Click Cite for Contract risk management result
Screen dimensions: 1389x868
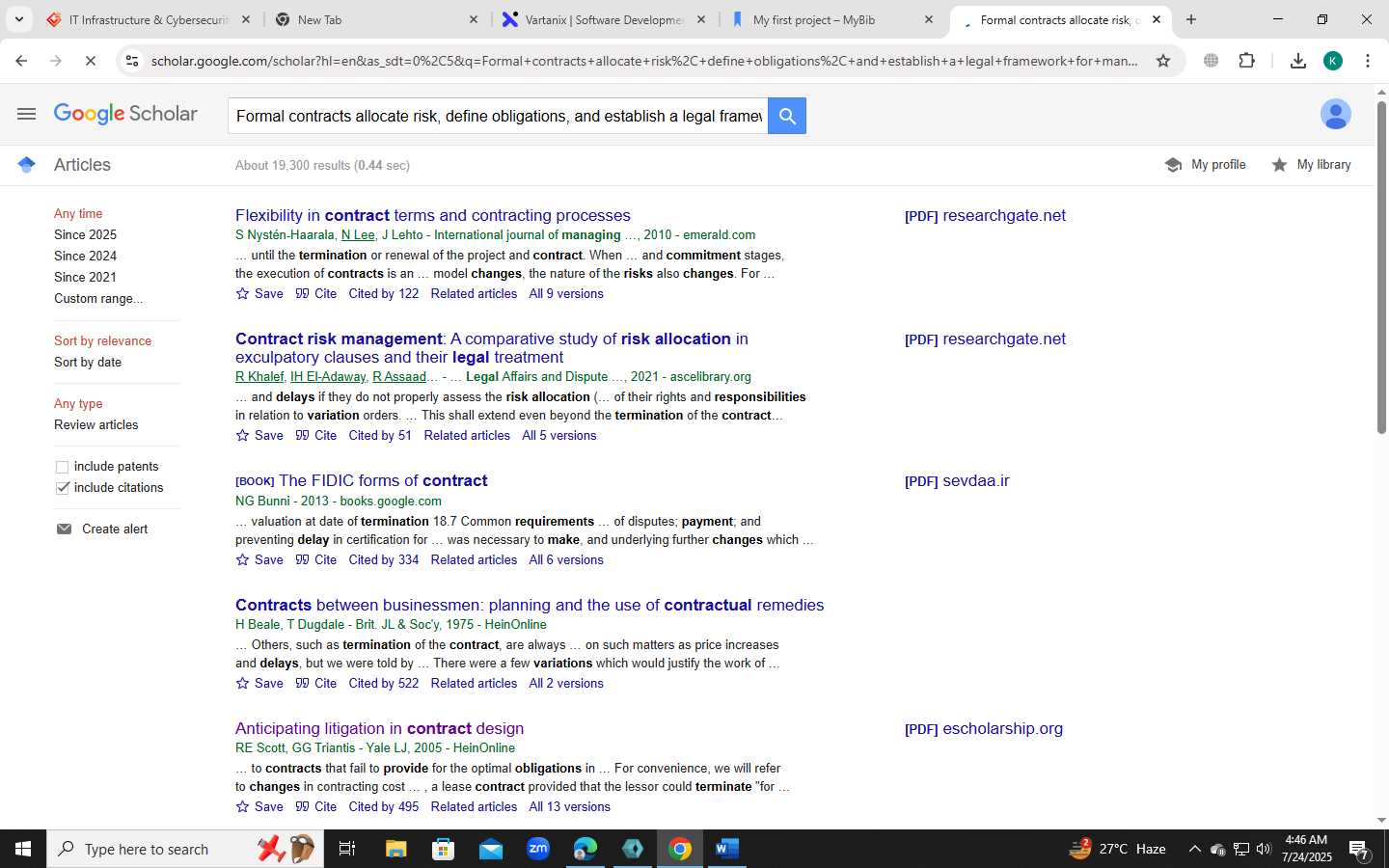pyautogui.click(x=316, y=435)
